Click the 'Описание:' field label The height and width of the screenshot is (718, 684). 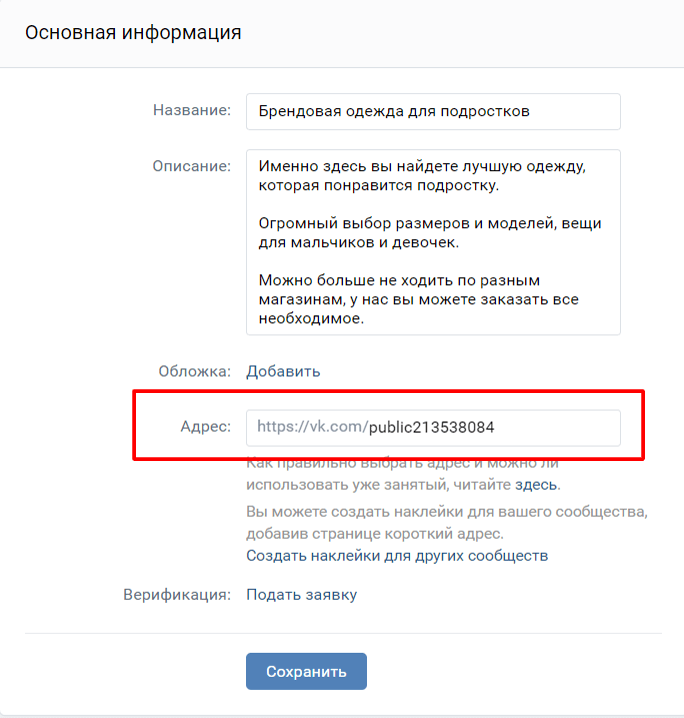pos(192,166)
